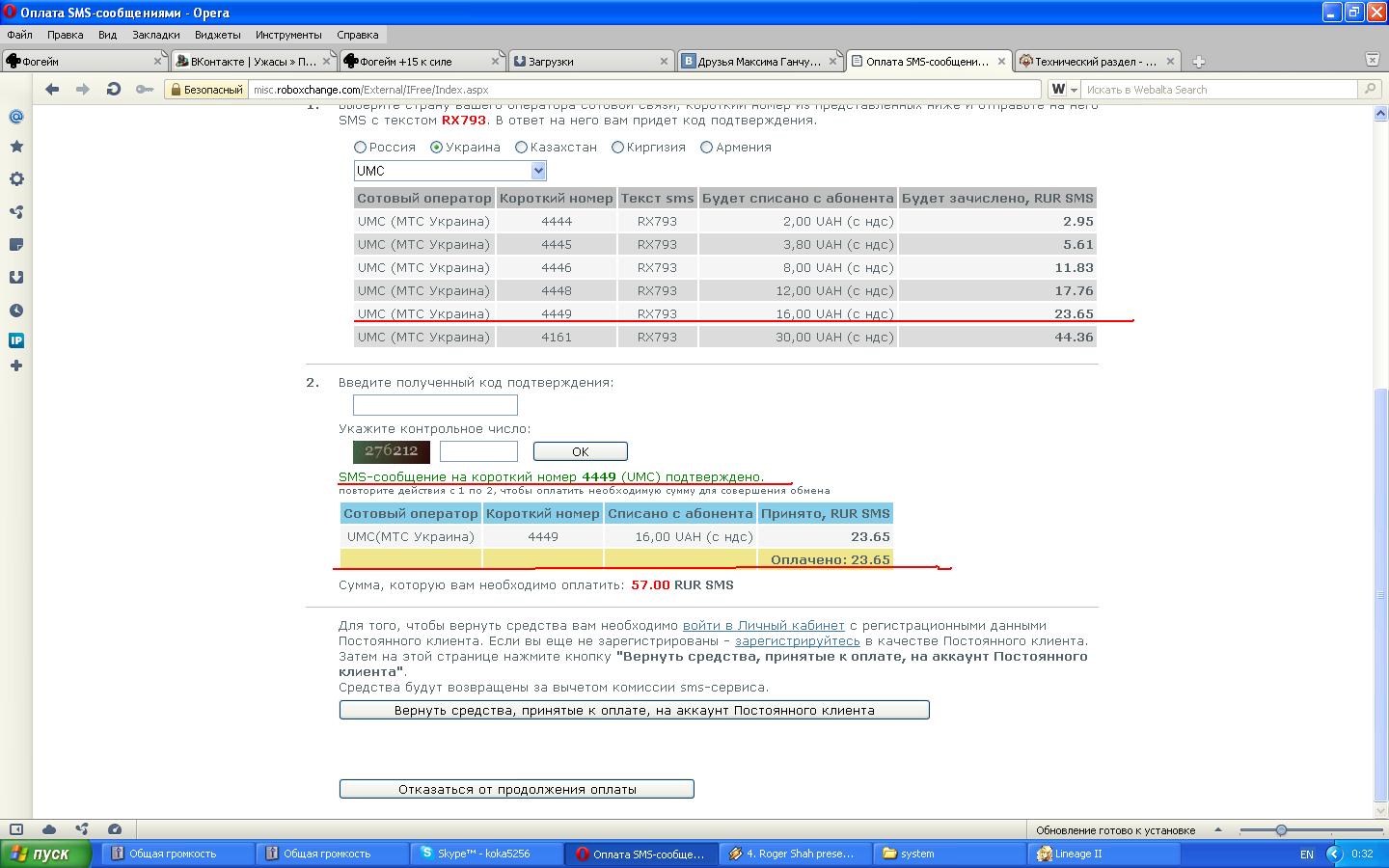Click the EN language indicator in tray

pyautogui.click(x=1307, y=854)
